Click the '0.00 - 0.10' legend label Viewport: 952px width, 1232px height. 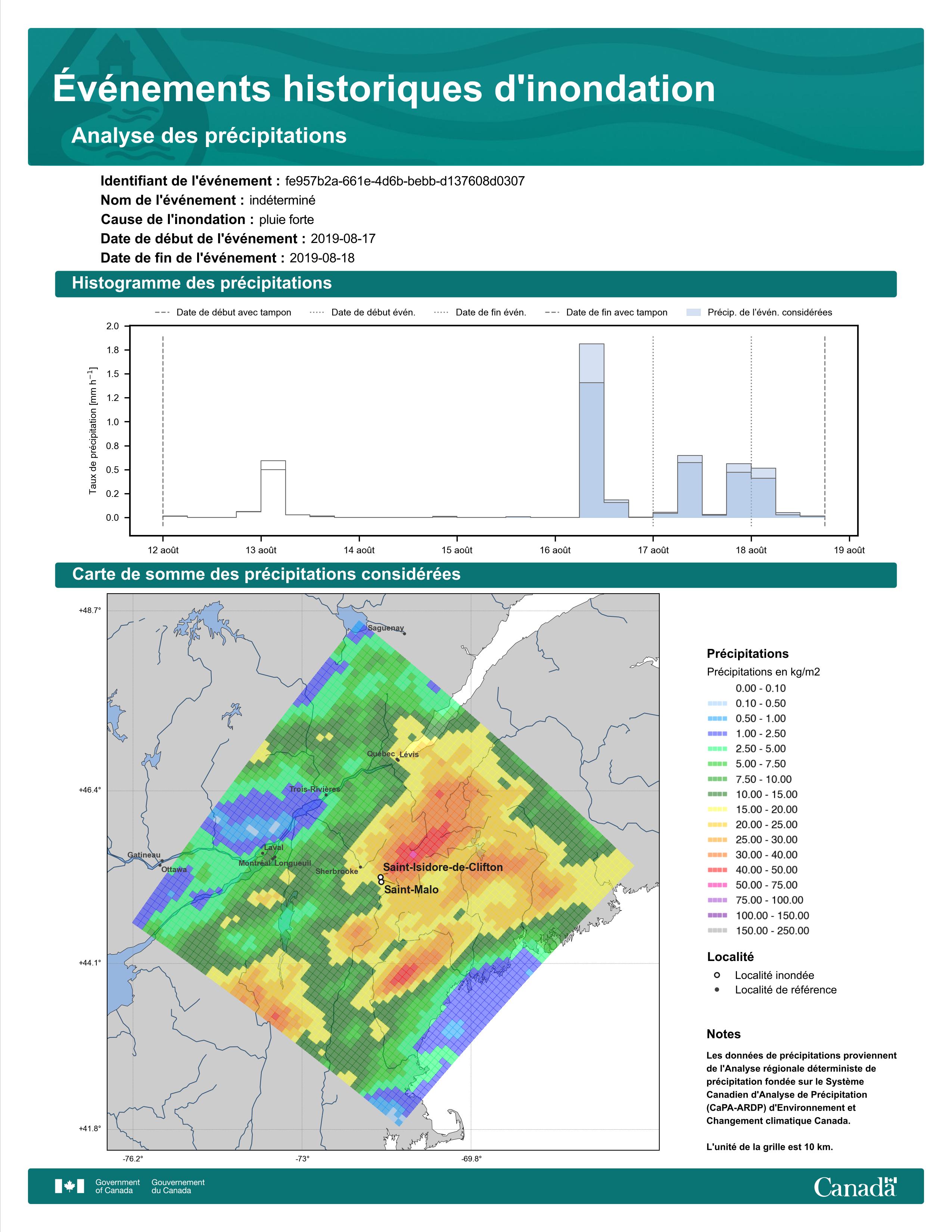tap(761, 688)
